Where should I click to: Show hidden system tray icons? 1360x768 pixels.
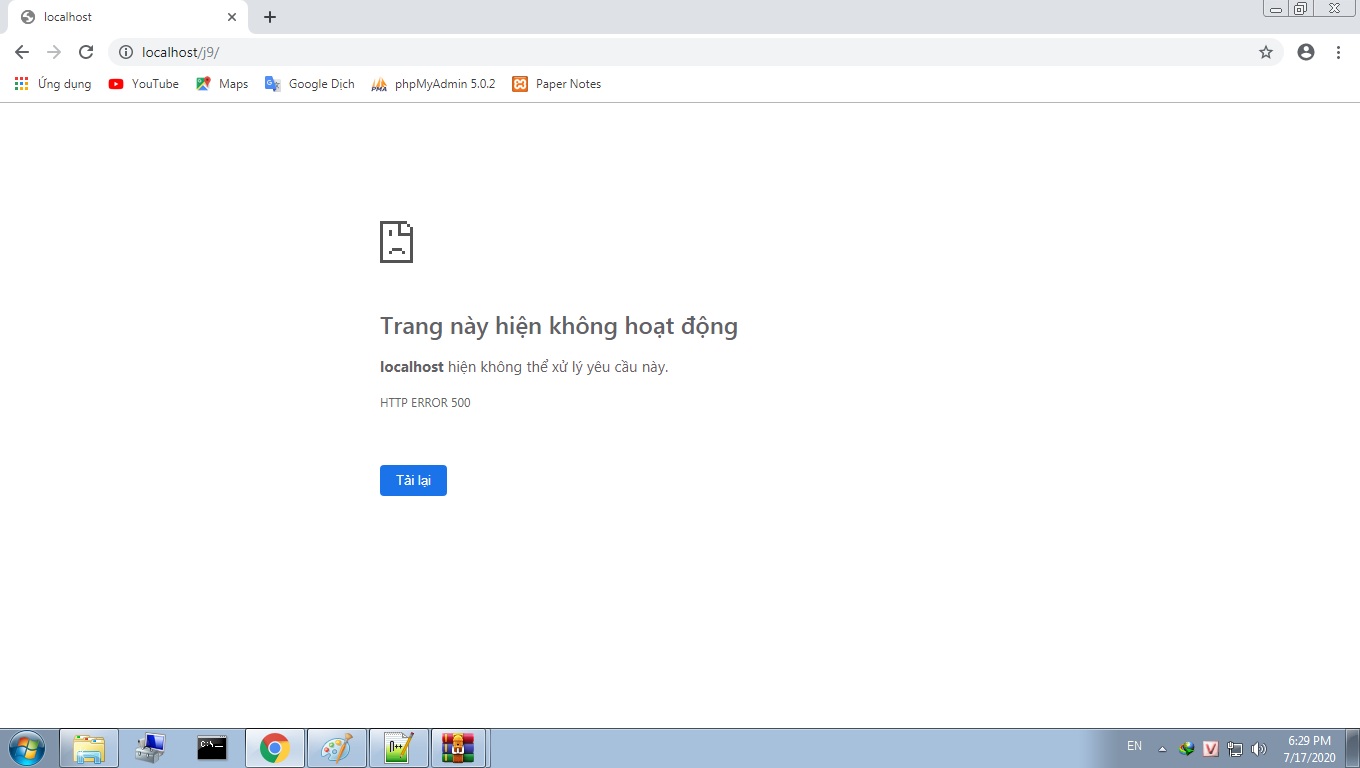coord(1162,748)
